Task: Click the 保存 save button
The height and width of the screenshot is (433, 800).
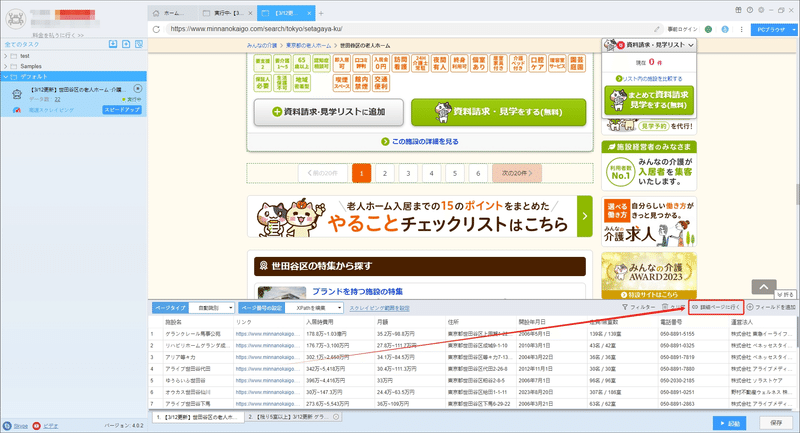Action: pyautogui.click(x=776, y=423)
